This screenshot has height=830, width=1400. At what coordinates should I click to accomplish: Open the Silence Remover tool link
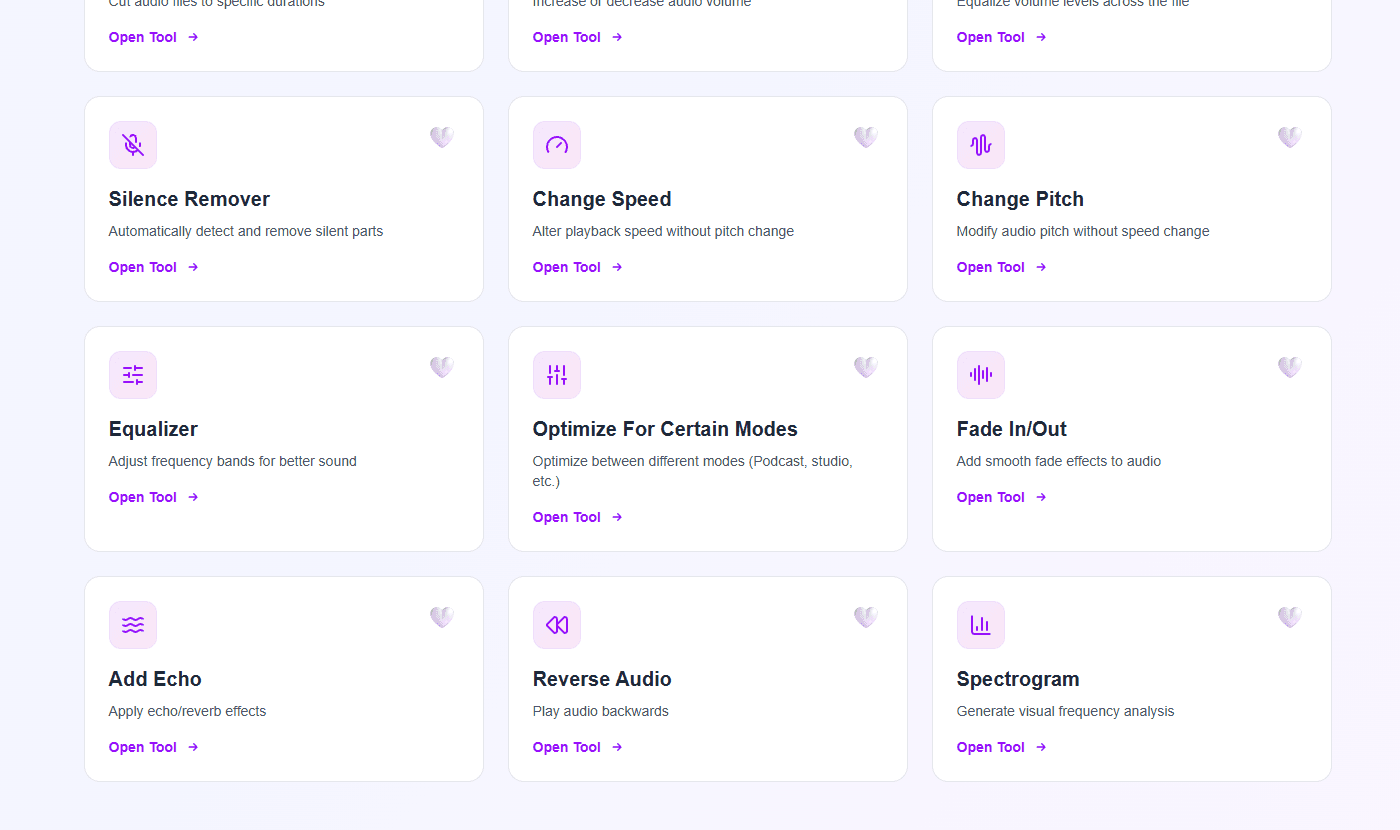coord(154,267)
